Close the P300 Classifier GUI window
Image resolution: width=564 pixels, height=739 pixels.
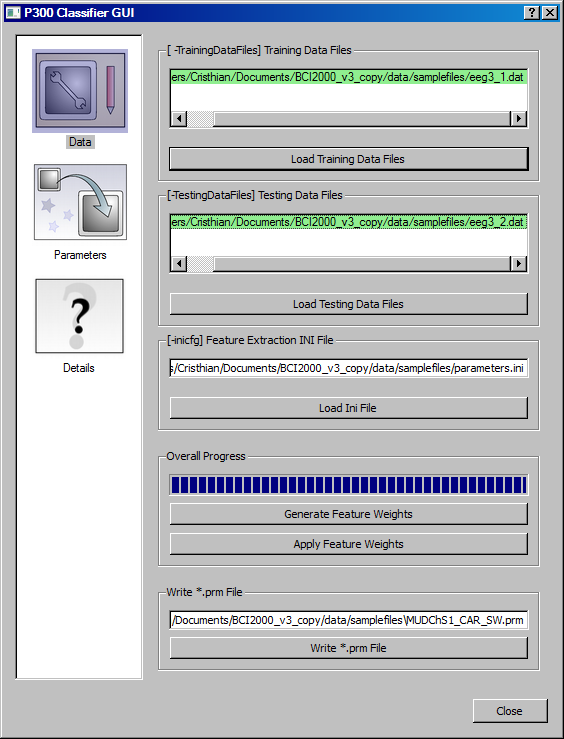coord(549,13)
